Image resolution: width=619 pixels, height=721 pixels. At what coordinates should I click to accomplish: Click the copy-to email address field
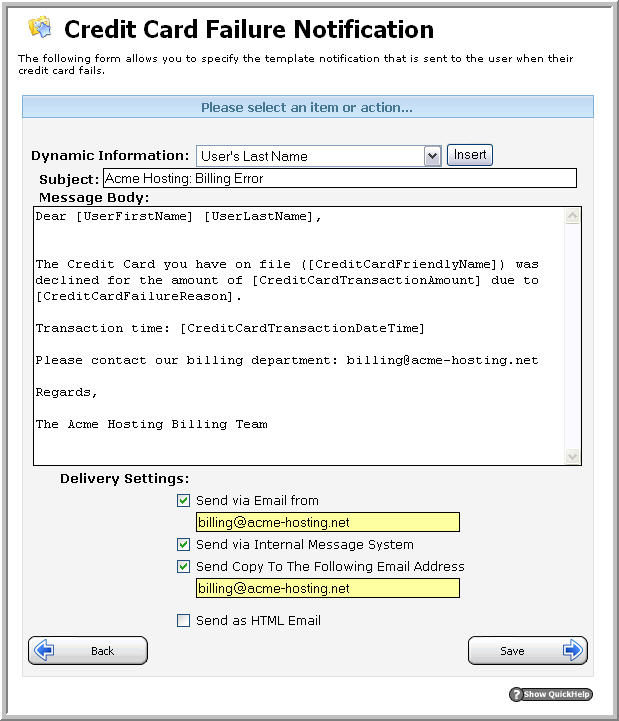[x=327, y=588]
